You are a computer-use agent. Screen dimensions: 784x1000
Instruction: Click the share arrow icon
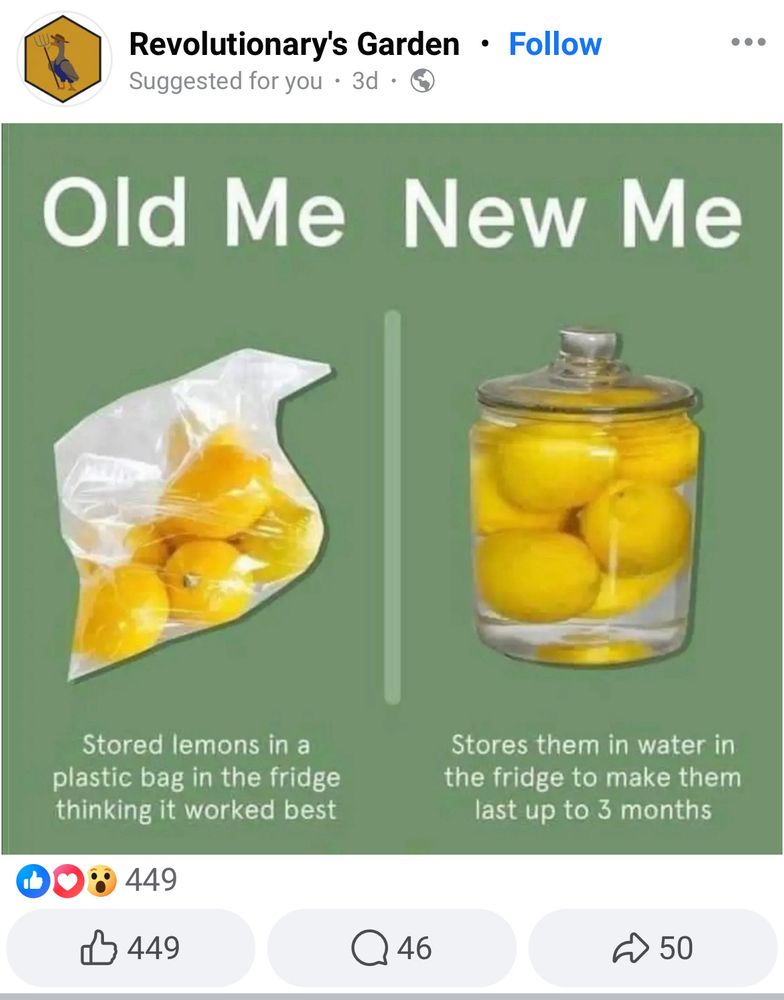tap(630, 948)
